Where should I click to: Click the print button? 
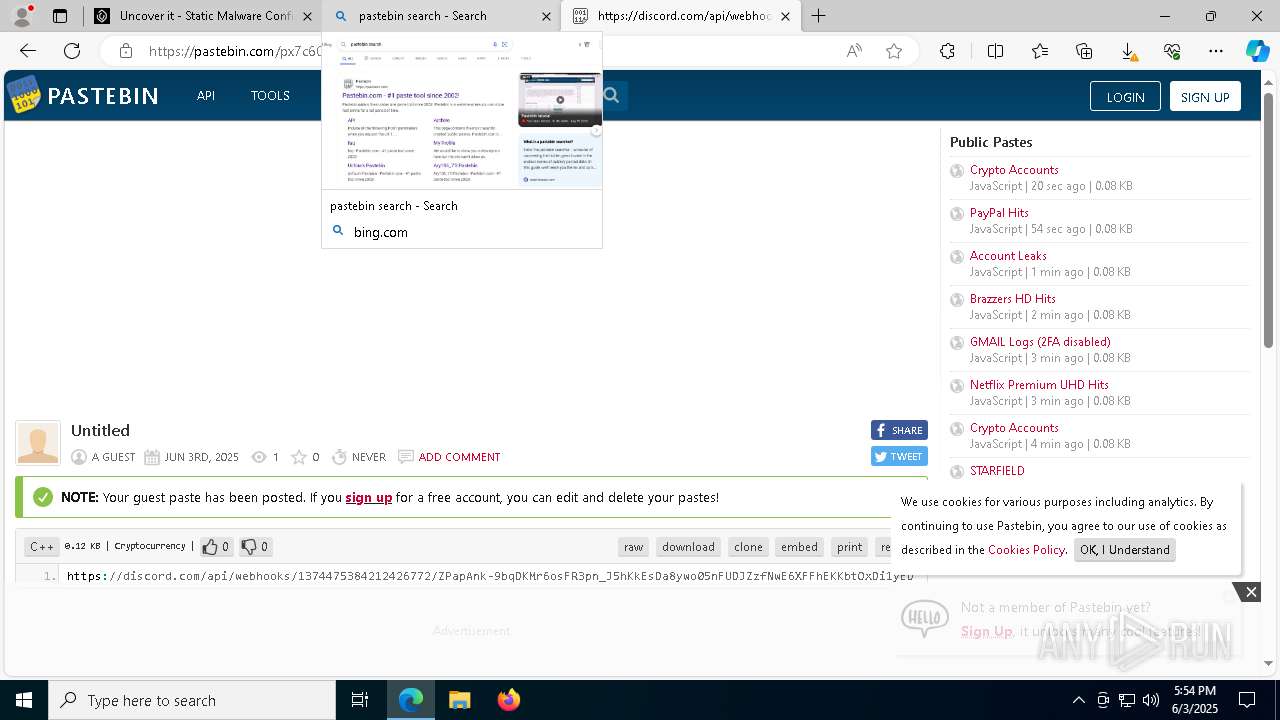point(850,547)
